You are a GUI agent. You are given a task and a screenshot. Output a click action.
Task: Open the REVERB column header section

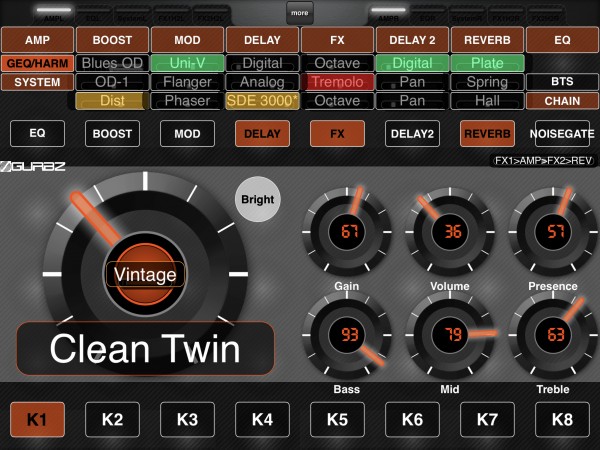[x=487, y=40]
